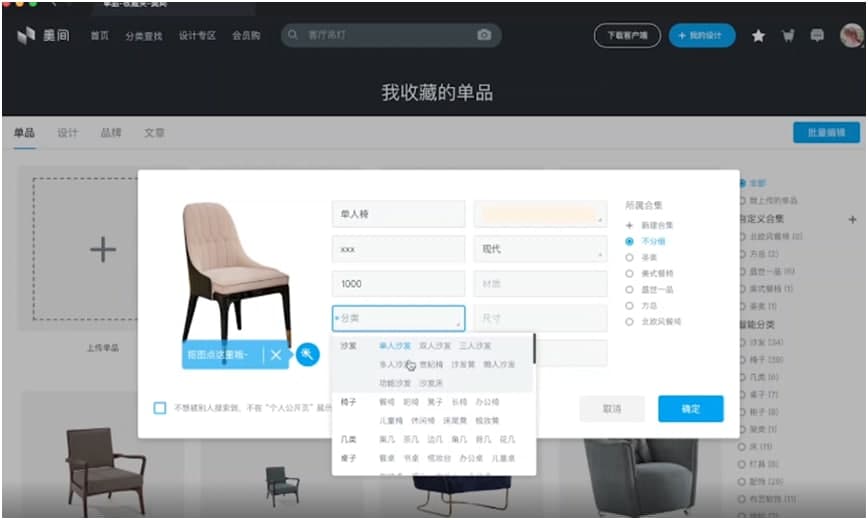
Task: Open the 分类 category dropdown
Action: (x=398, y=319)
